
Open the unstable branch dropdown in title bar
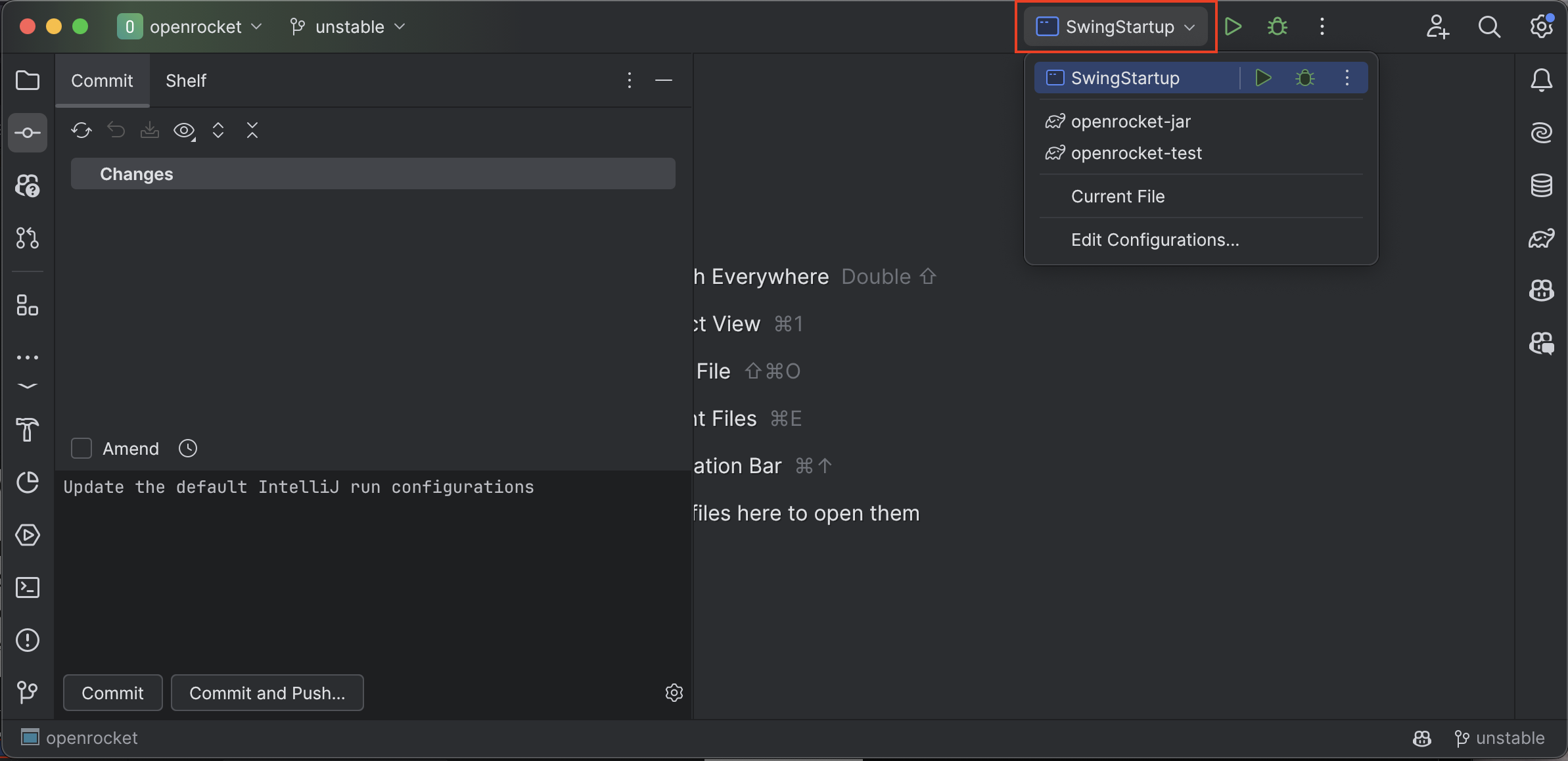(348, 27)
